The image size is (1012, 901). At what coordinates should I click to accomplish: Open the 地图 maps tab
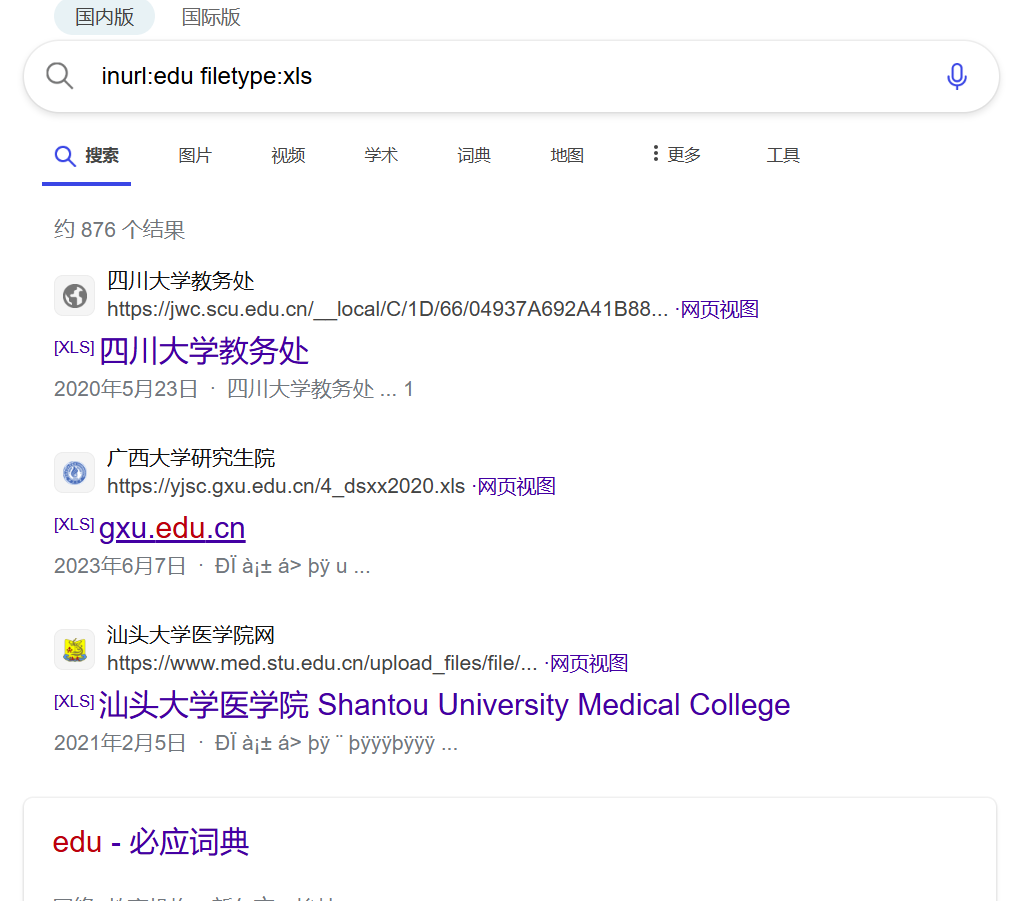tap(567, 156)
